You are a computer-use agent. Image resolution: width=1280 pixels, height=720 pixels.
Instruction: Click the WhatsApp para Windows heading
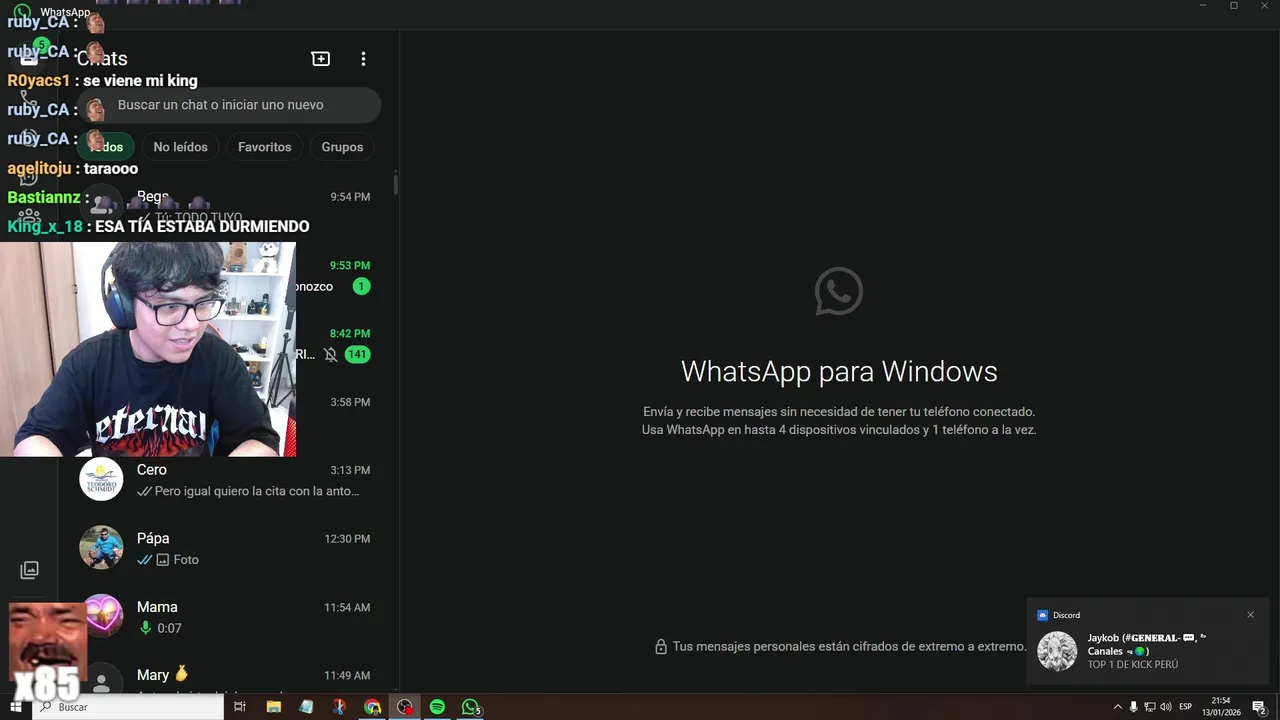point(839,371)
